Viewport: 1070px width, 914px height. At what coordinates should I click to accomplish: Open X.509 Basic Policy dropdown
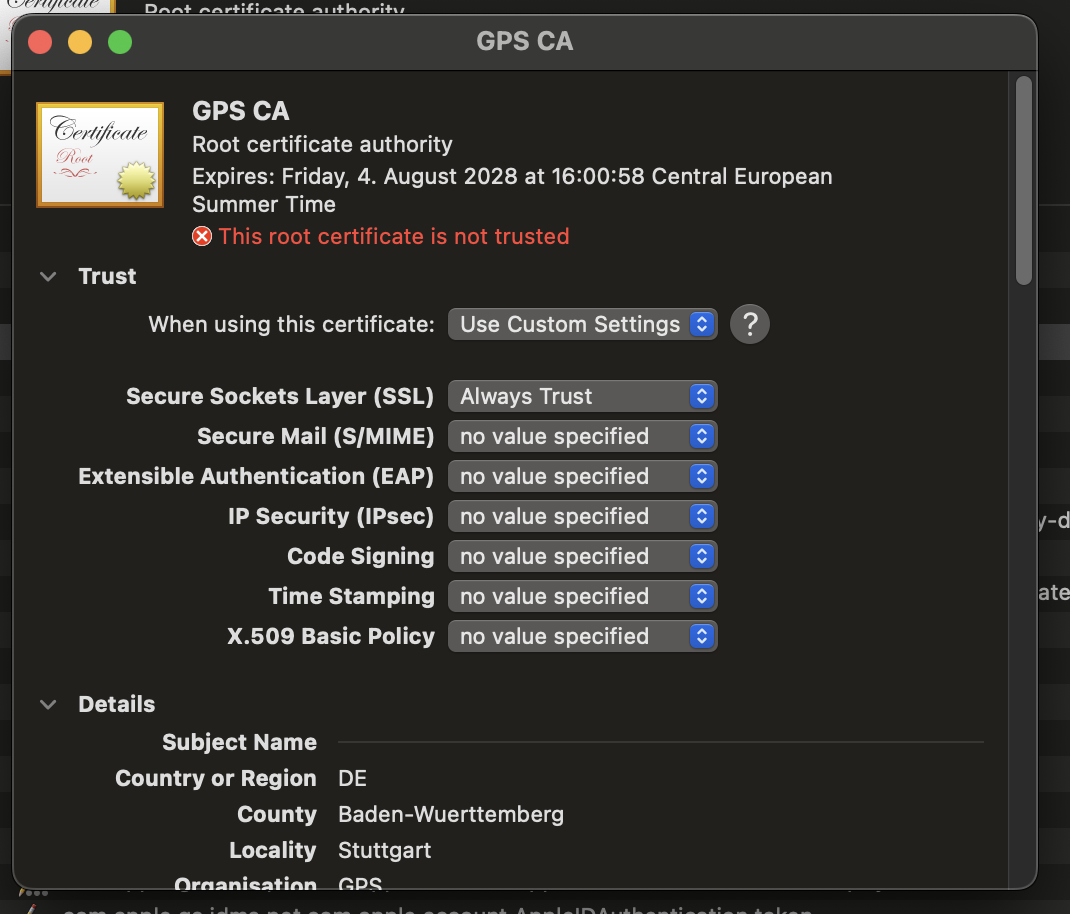point(582,637)
